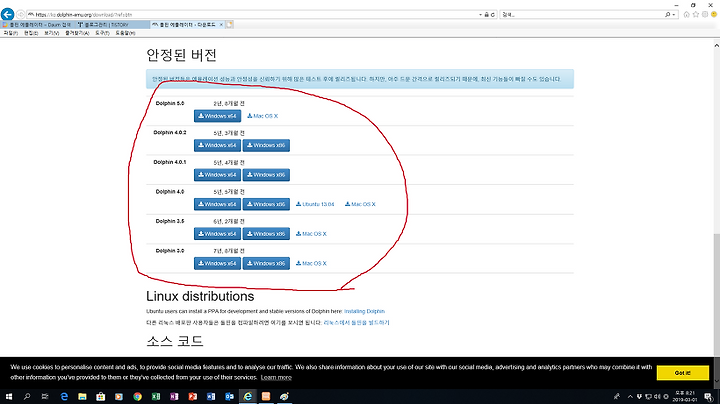The image size is (720, 404).
Task: Download Dolphin 4.0.1 Windows x86
Action: coord(266,175)
